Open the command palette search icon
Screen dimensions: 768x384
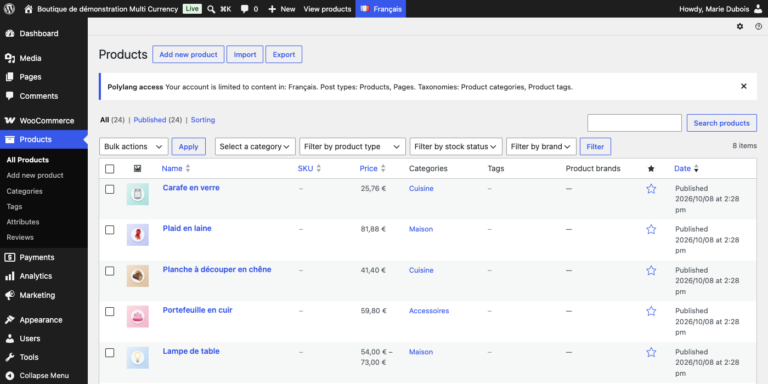tap(211, 9)
